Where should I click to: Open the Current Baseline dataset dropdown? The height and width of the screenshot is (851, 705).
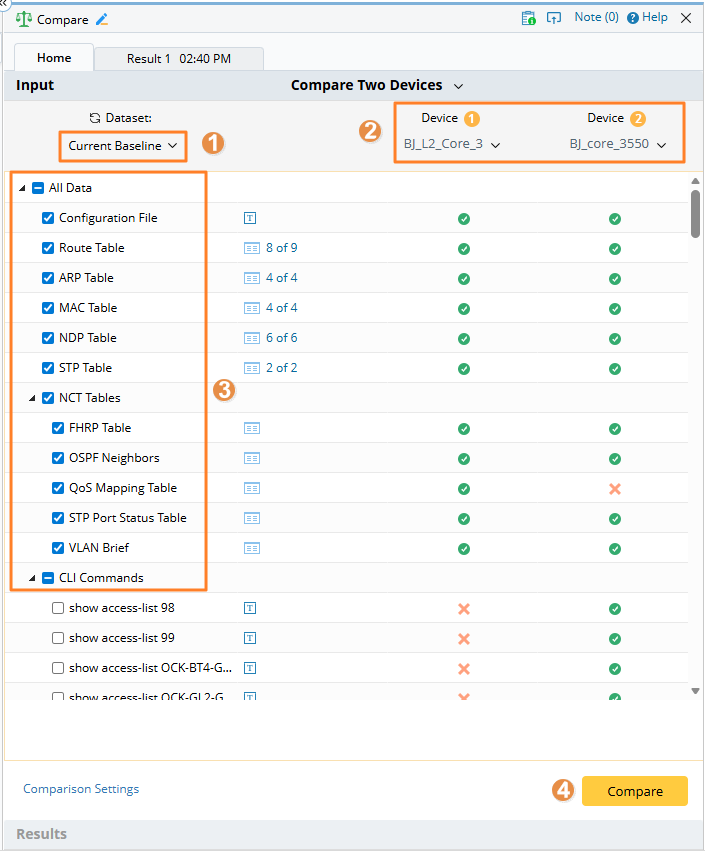click(x=123, y=146)
